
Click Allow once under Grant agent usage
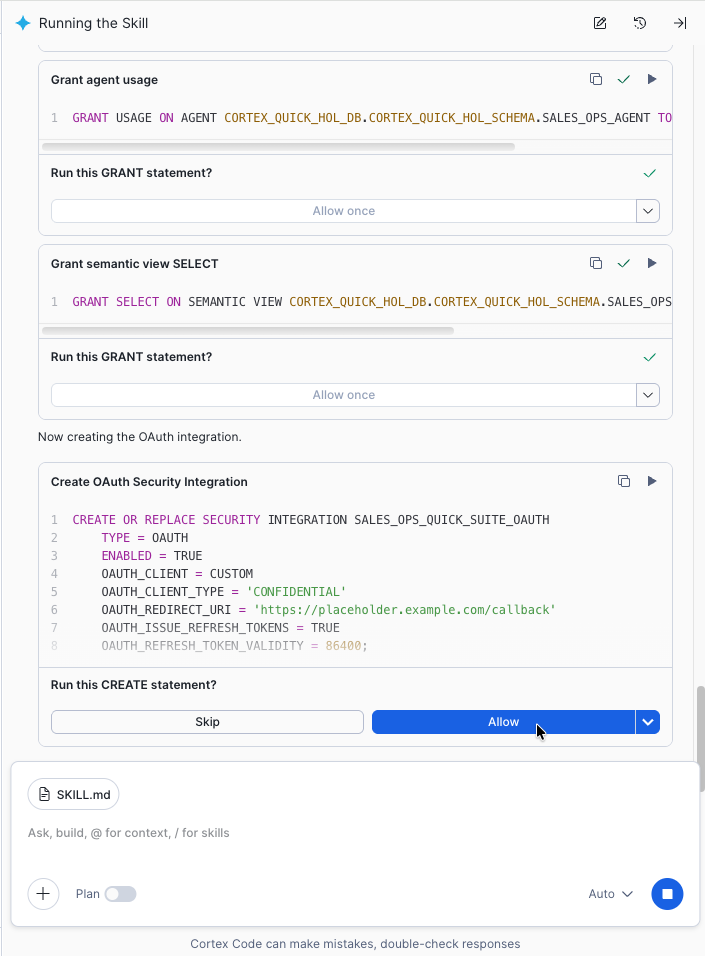pos(343,211)
